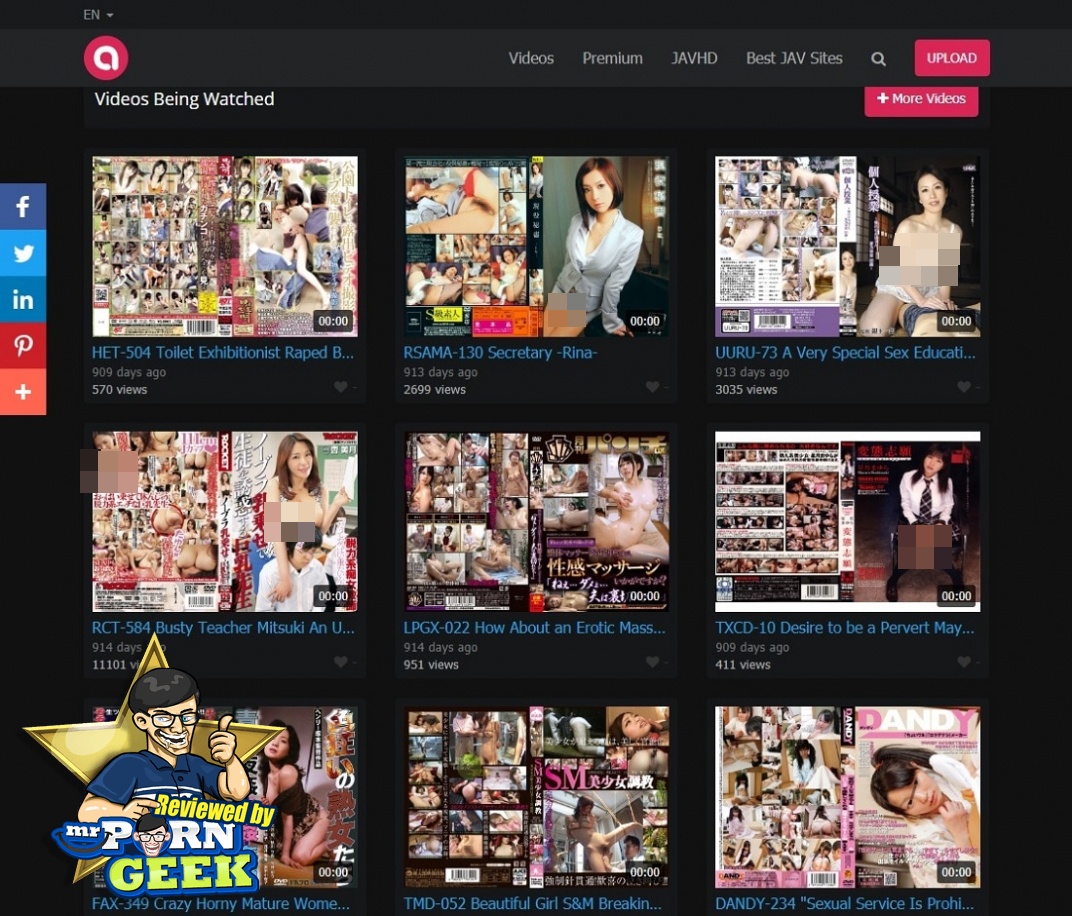Like the UURU-73 video with its heart
Image resolution: width=1072 pixels, height=916 pixels.
point(963,387)
